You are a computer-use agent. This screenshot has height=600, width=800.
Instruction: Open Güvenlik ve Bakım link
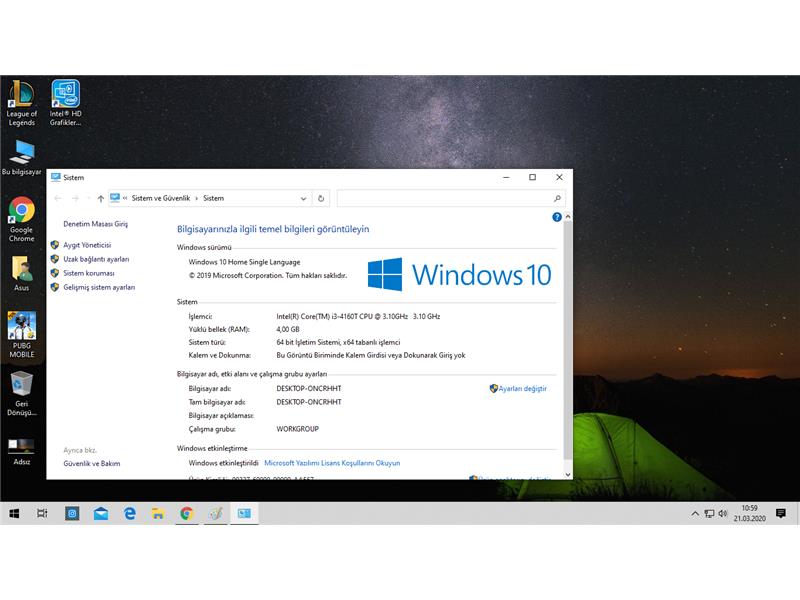(x=92, y=463)
